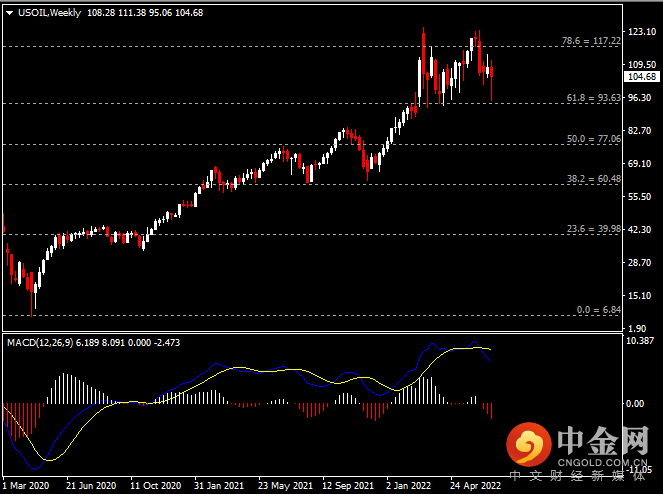The height and width of the screenshot is (494, 663).
Task: Click the 123.10 price axis label
Action: coord(640,33)
